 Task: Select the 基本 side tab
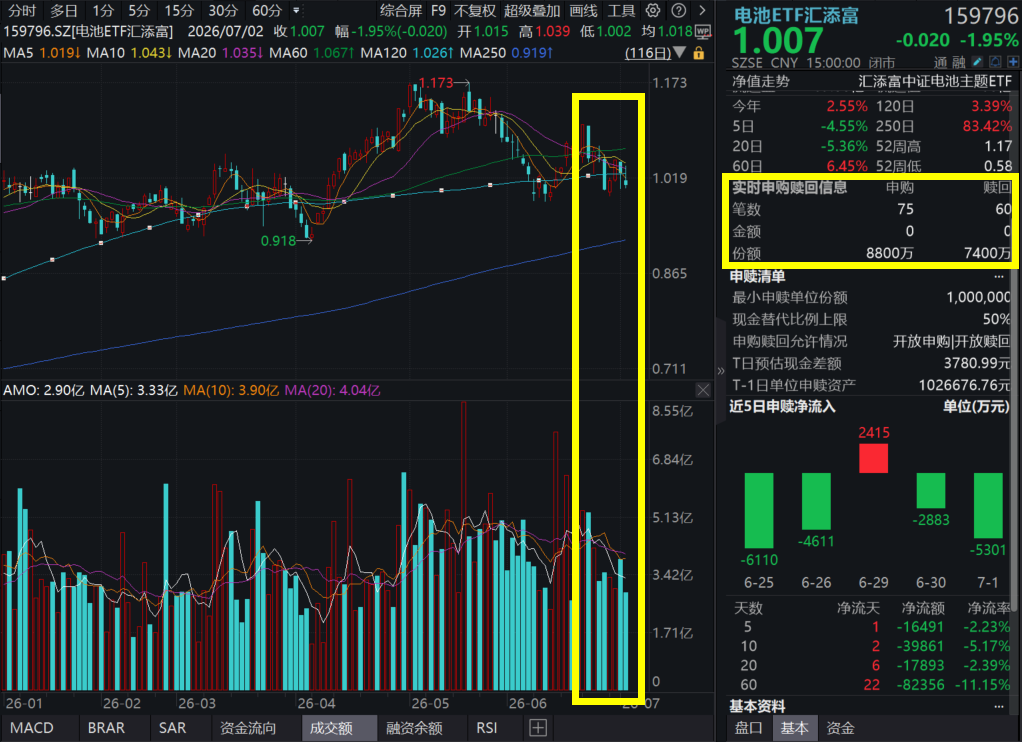(x=795, y=728)
